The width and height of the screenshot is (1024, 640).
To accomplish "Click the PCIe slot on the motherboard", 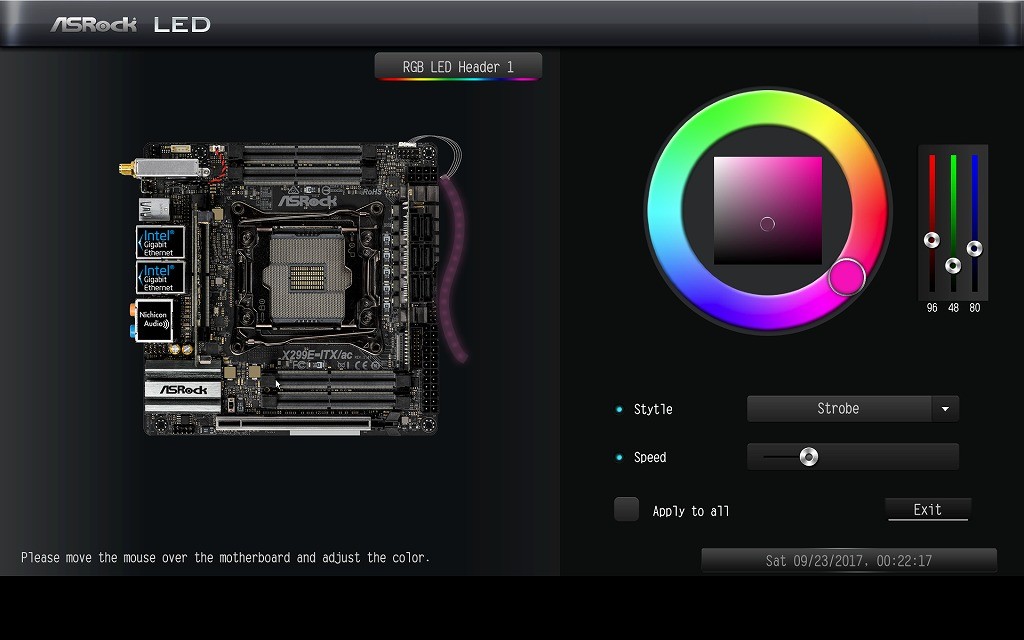I will coord(293,424).
